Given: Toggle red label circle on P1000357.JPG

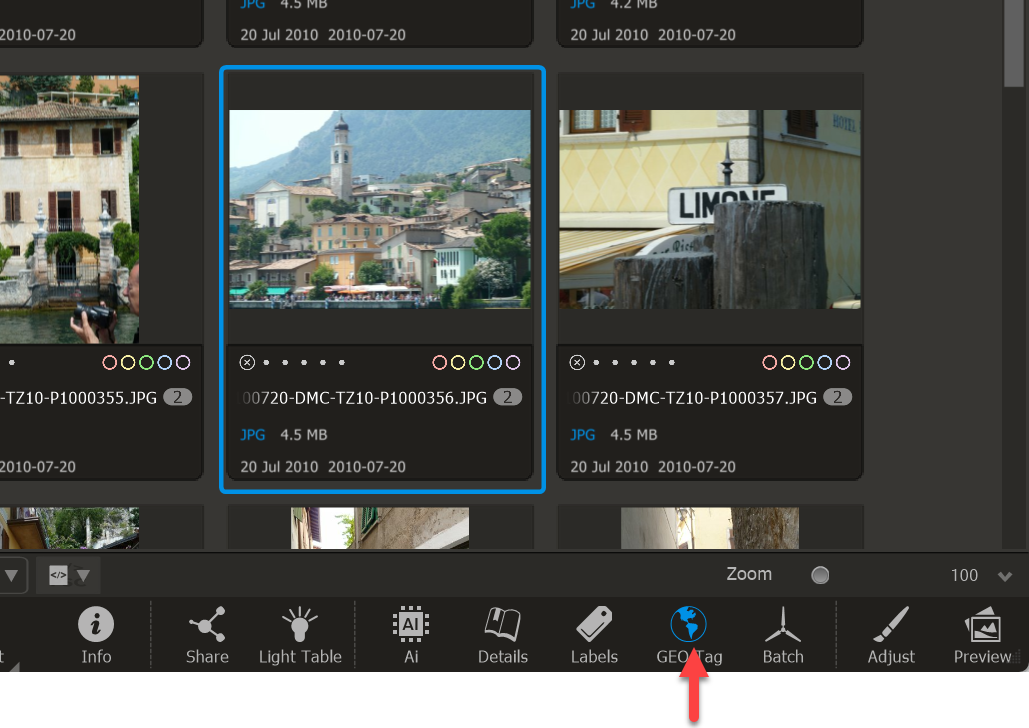Looking at the screenshot, I should [770, 362].
